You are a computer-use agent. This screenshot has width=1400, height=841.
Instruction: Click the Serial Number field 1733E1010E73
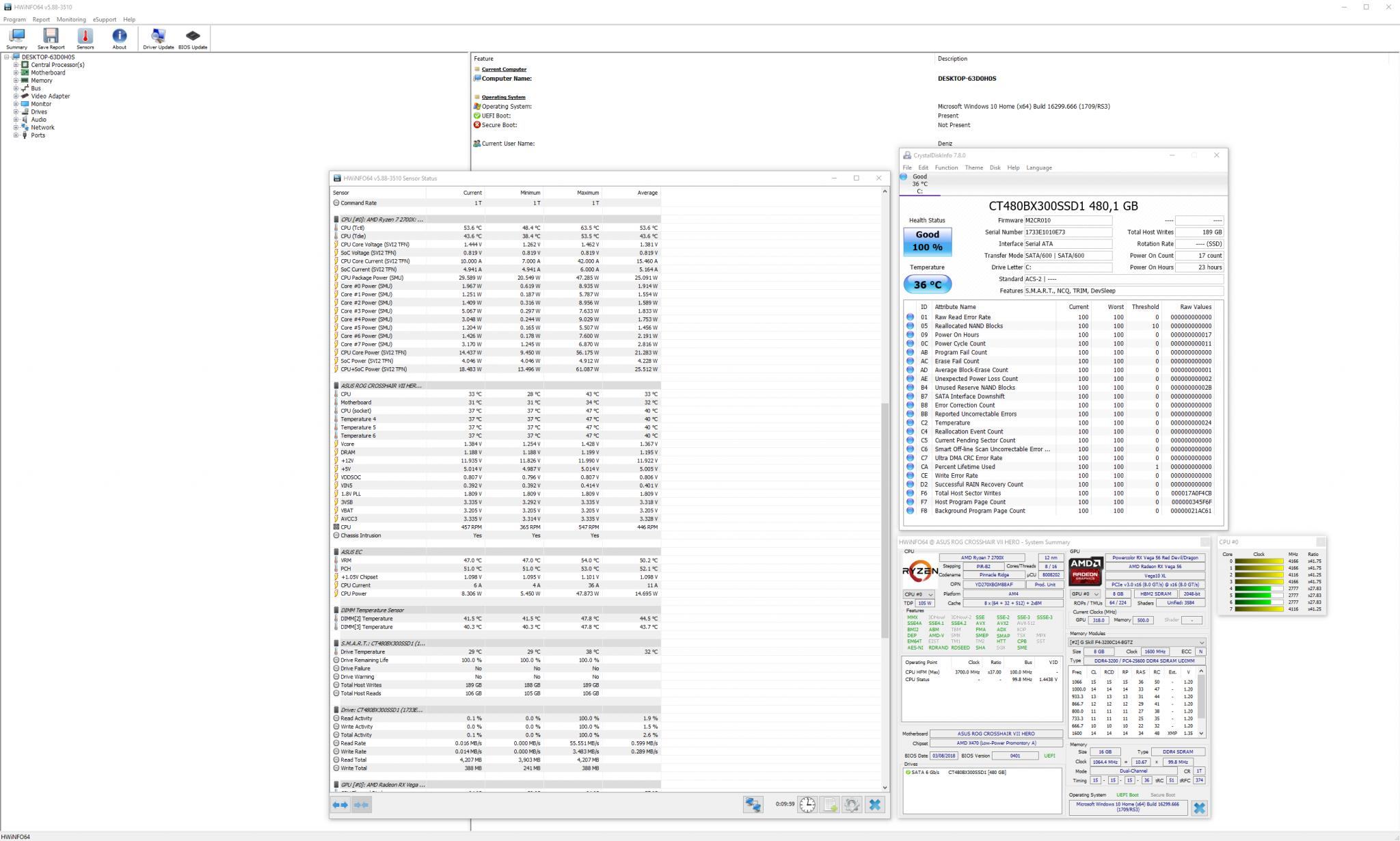pos(1067,232)
